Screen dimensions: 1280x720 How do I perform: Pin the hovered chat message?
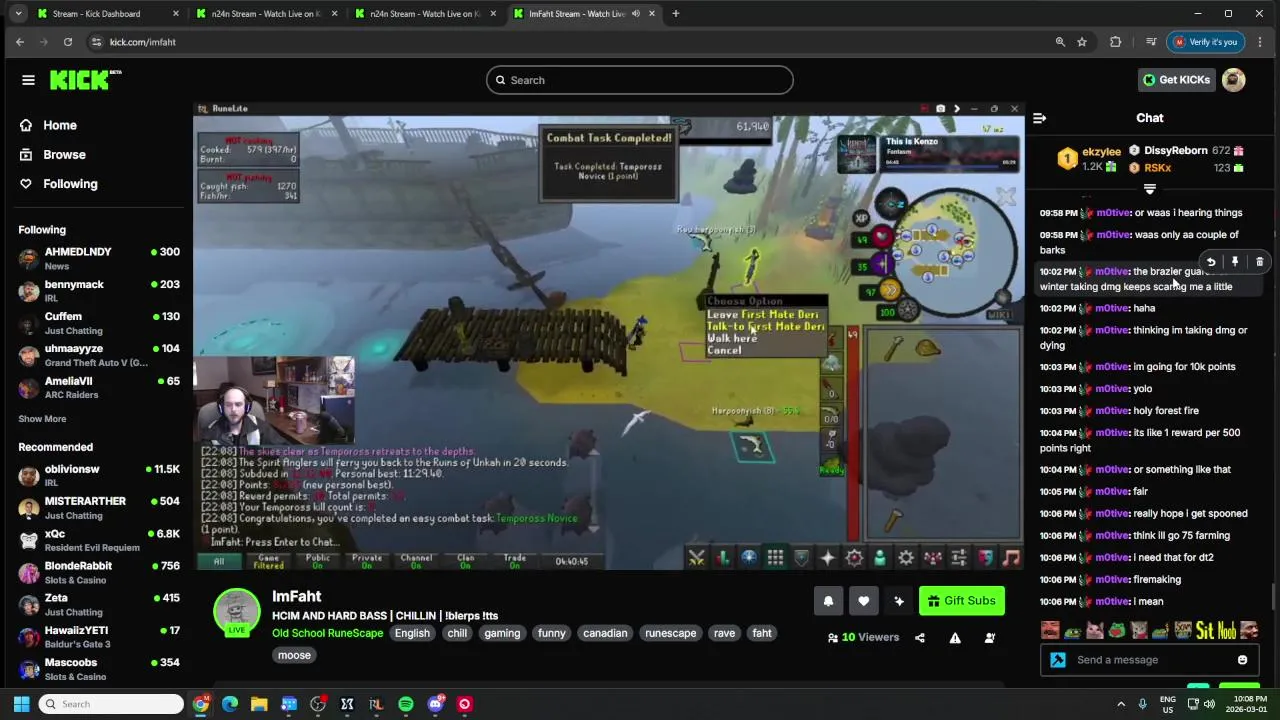1235,262
